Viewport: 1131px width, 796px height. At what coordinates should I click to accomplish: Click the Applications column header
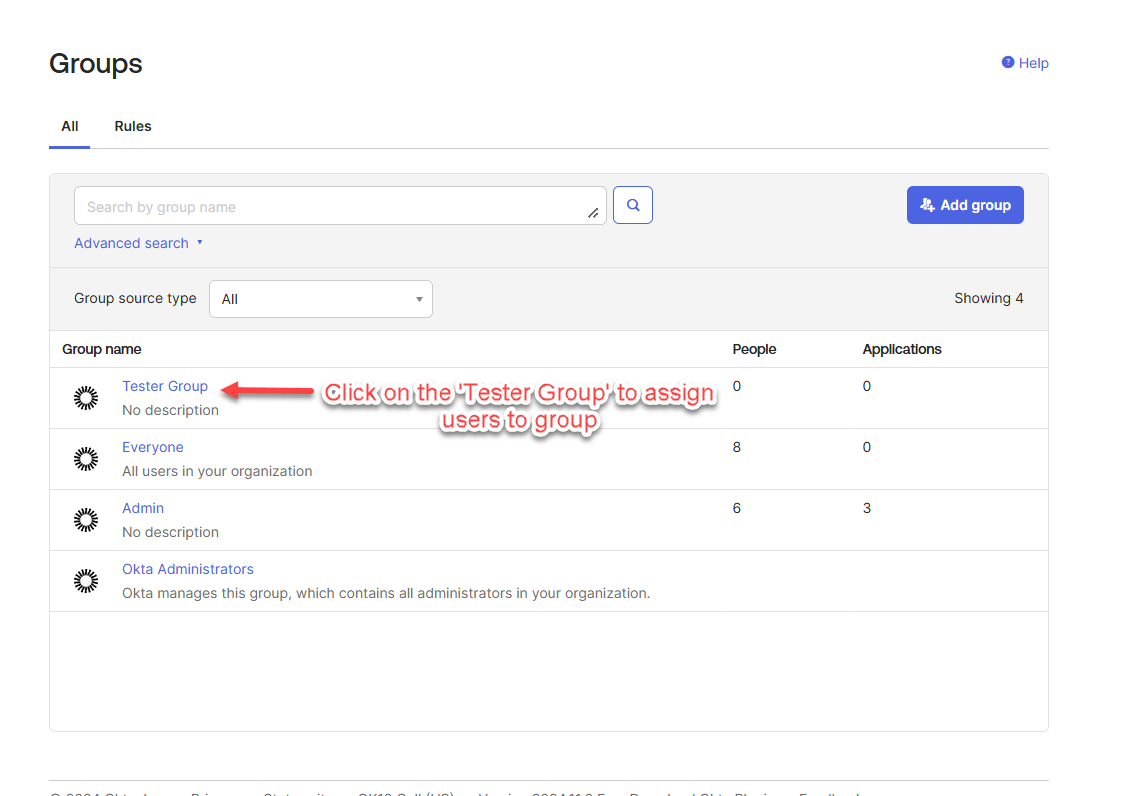tap(902, 349)
